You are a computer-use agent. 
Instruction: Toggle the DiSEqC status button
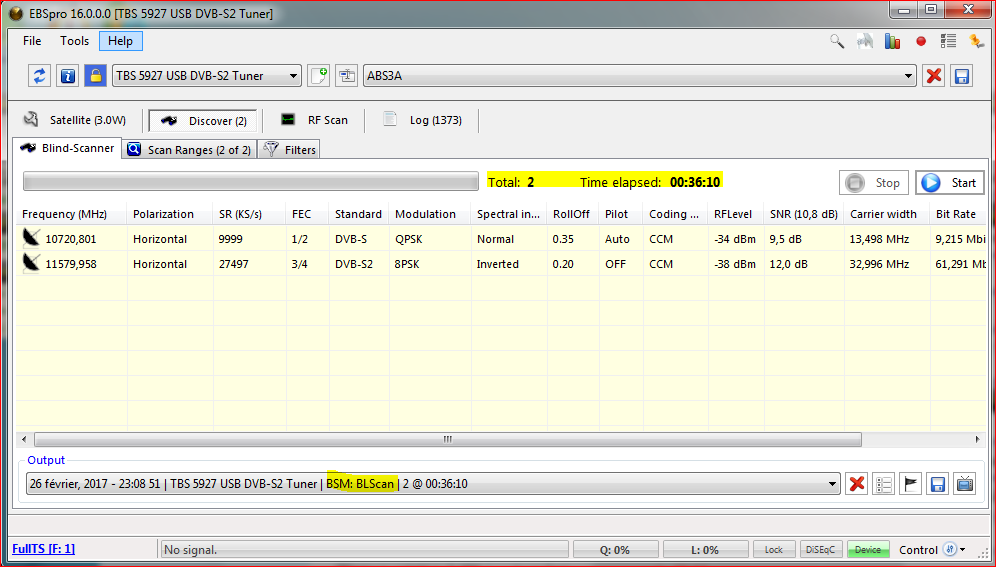point(821,550)
